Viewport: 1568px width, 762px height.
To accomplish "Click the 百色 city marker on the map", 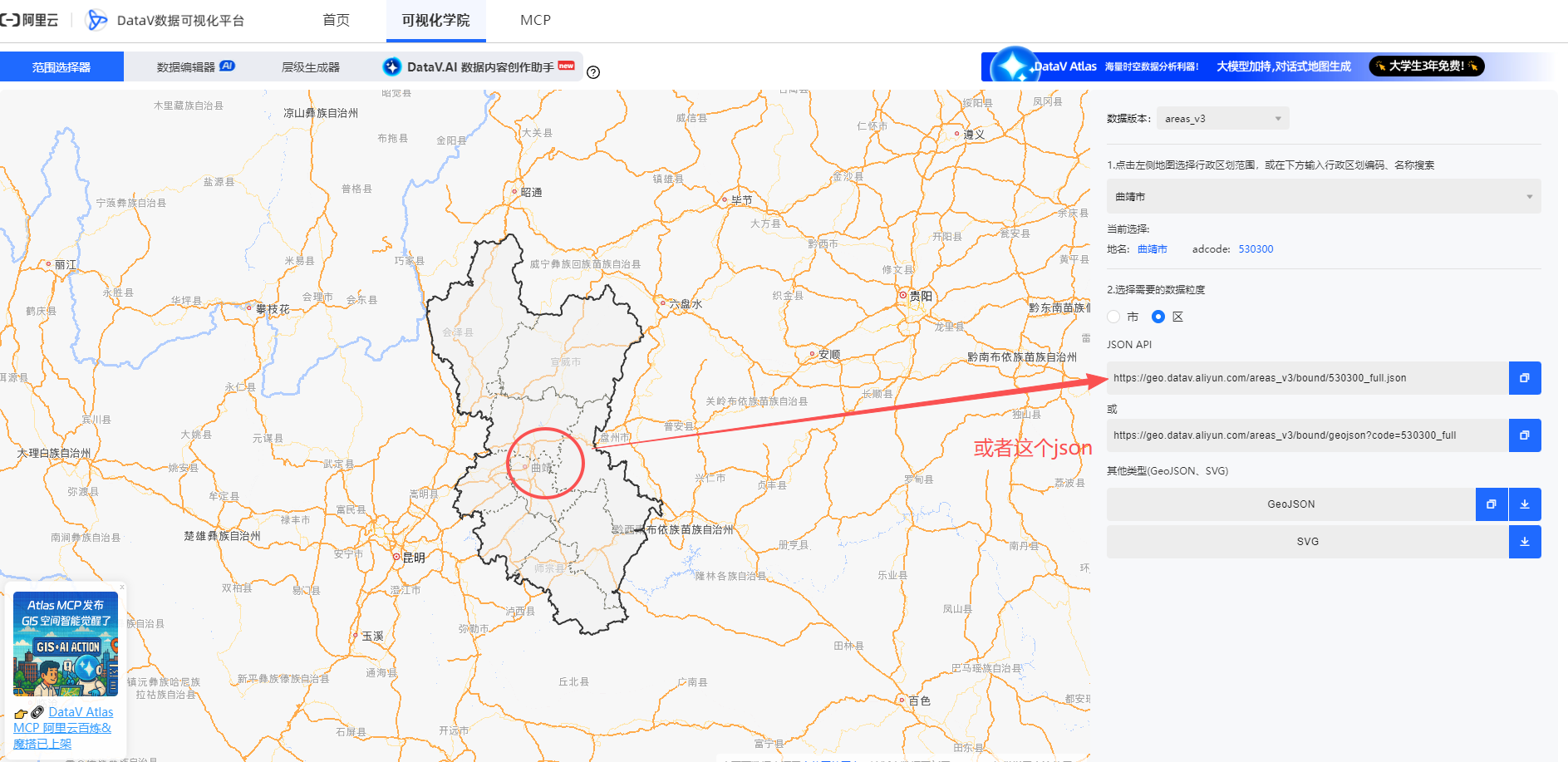I will point(902,700).
